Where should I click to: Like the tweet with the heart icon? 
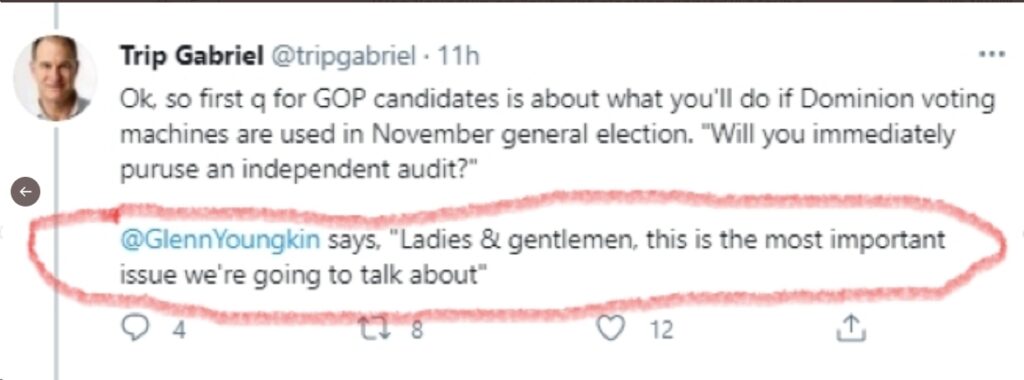[x=611, y=328]
